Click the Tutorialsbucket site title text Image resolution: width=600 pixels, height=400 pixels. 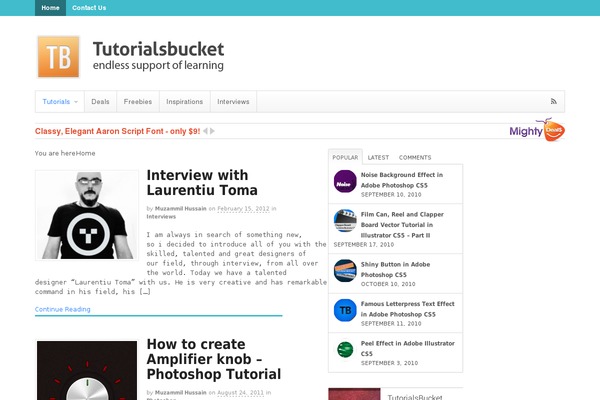click(x=158, y=49)
